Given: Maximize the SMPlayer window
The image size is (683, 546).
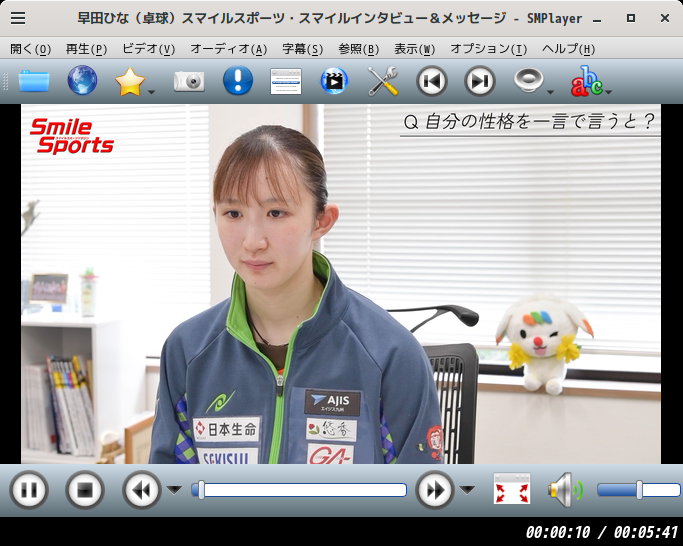Looking at the screenshot, I should [630, 18].
